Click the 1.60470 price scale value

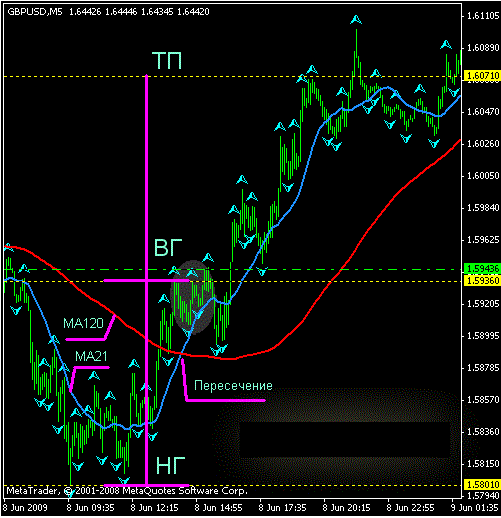tap(483, 112)
